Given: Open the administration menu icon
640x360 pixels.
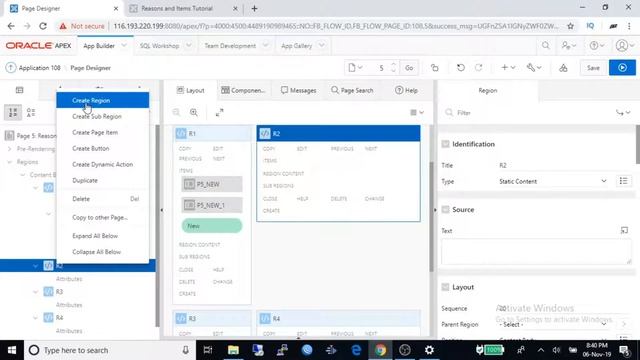Looking at the screenshot, I should [x=569, y=46].
